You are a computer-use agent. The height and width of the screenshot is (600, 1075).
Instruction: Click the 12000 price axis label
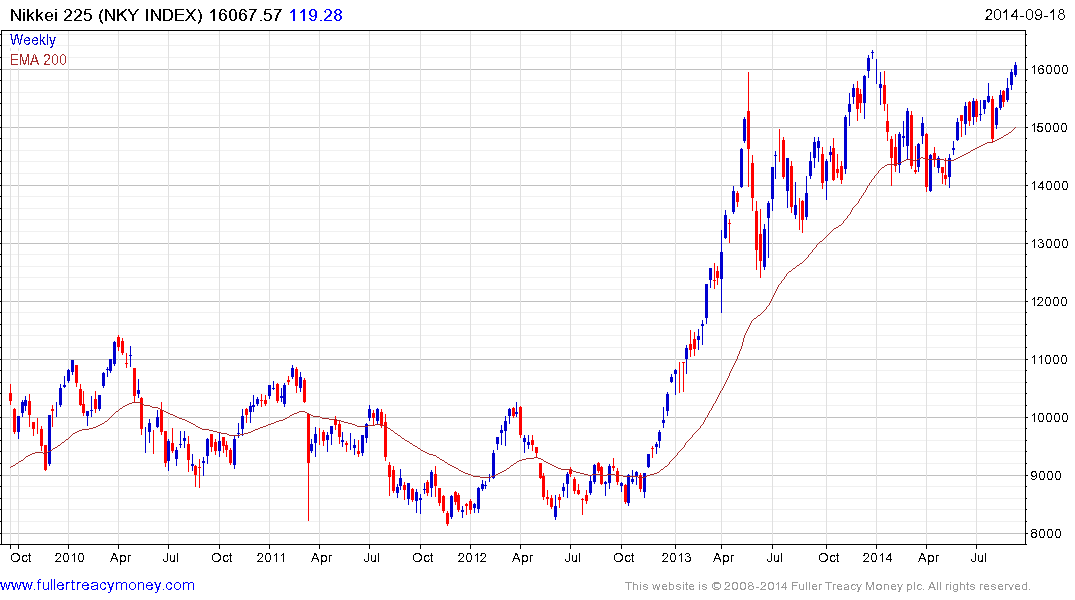(x=1049, y=302)
